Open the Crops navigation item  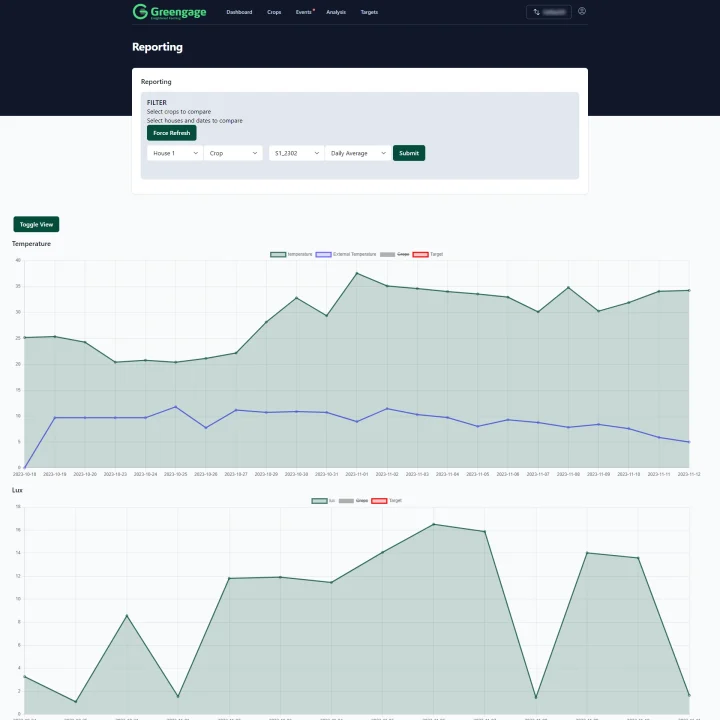274,12
